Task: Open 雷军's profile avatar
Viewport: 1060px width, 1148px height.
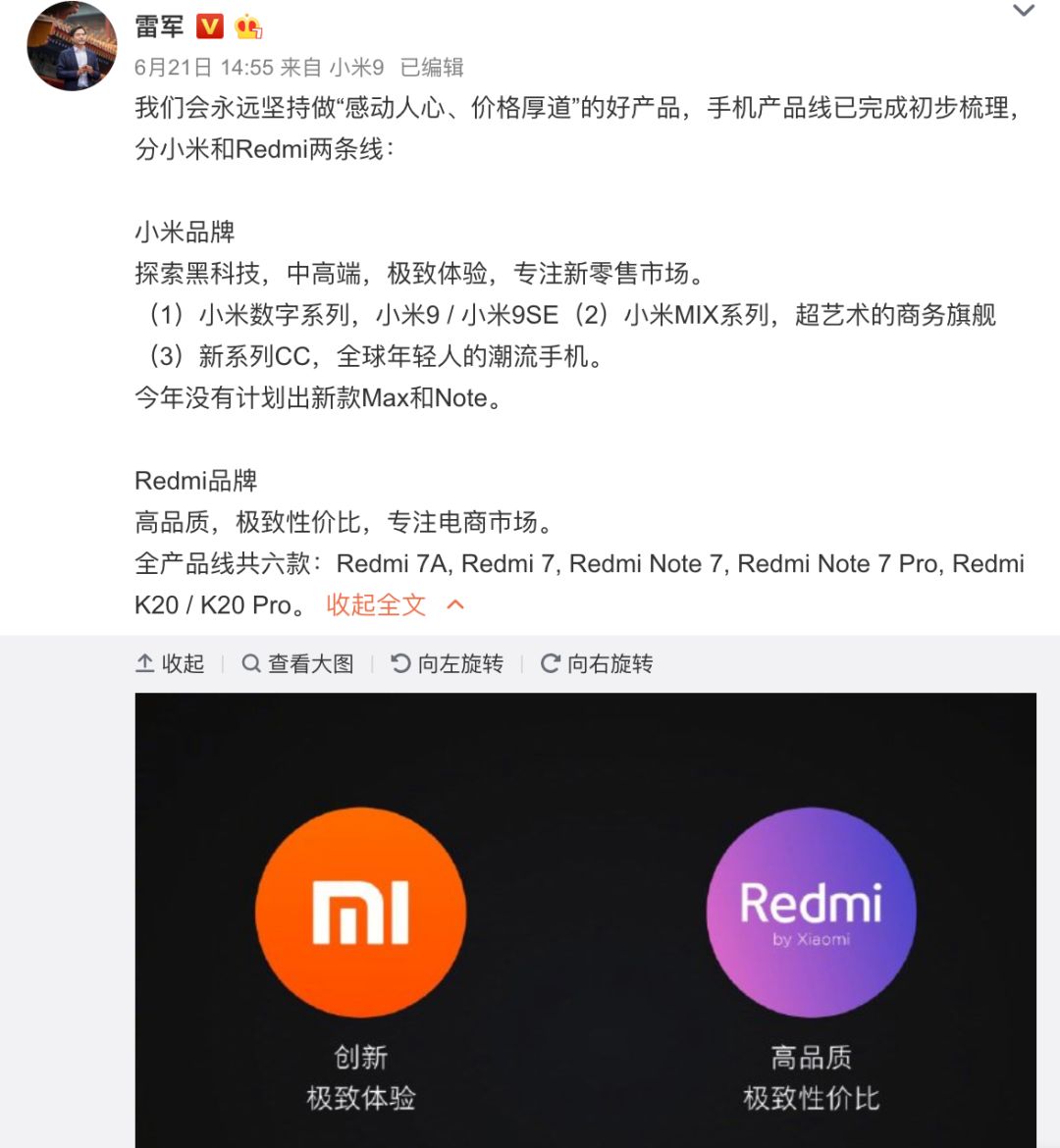Action: point(72,45)
